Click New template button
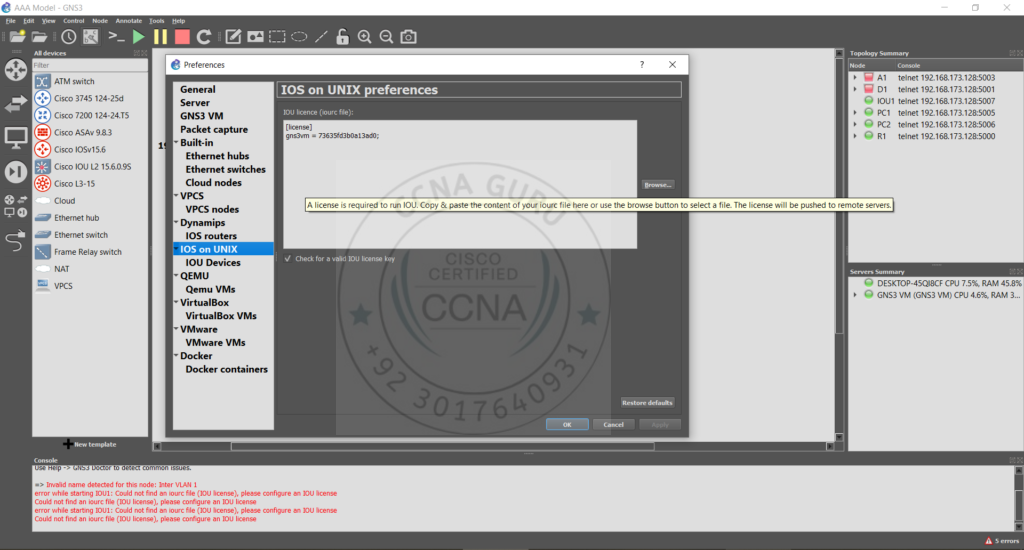Image resolution: width=1024 pixels, height=550 pixels. click(x=89, y=444)
